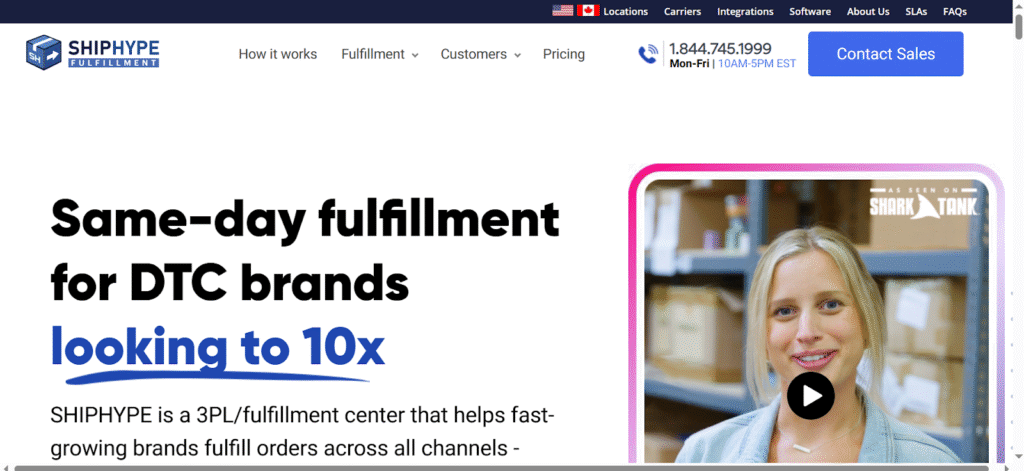
Task: Click the phone call icon
Action: (x=648, y=54)
